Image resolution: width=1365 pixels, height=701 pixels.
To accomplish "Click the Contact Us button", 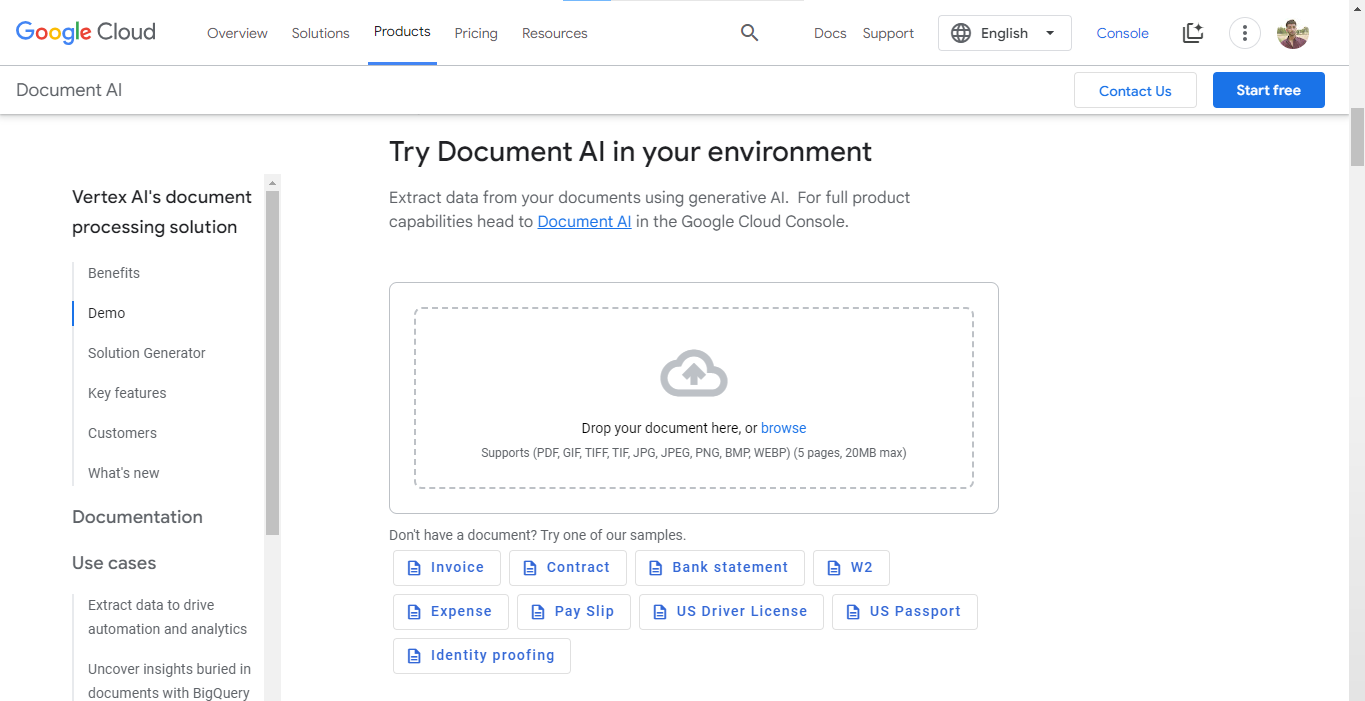I will point(1135,90).
